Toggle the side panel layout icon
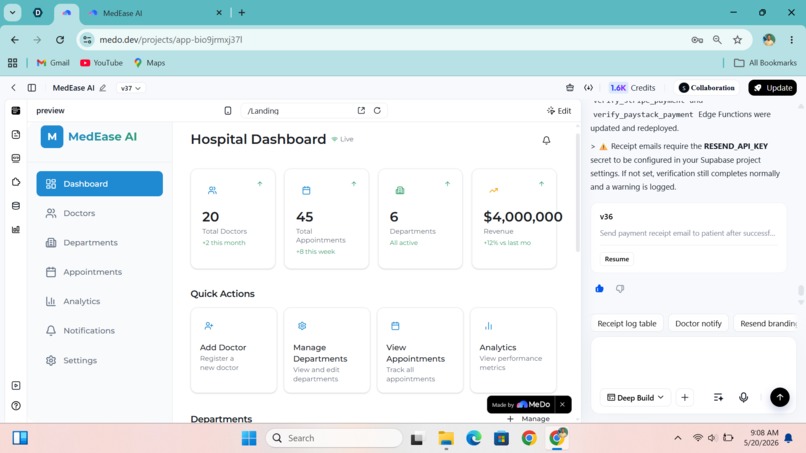 point(32,88)
